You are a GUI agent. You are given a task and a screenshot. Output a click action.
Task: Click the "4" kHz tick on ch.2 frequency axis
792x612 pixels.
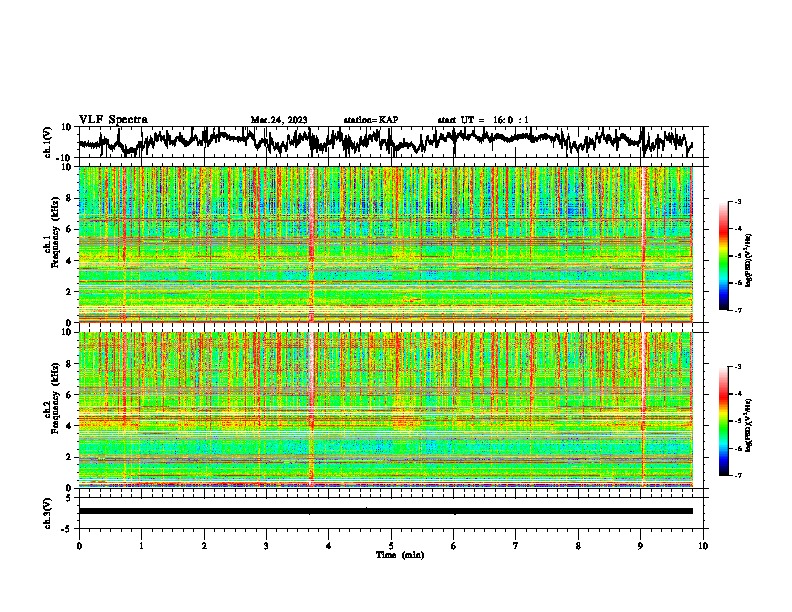coord(70,426)
